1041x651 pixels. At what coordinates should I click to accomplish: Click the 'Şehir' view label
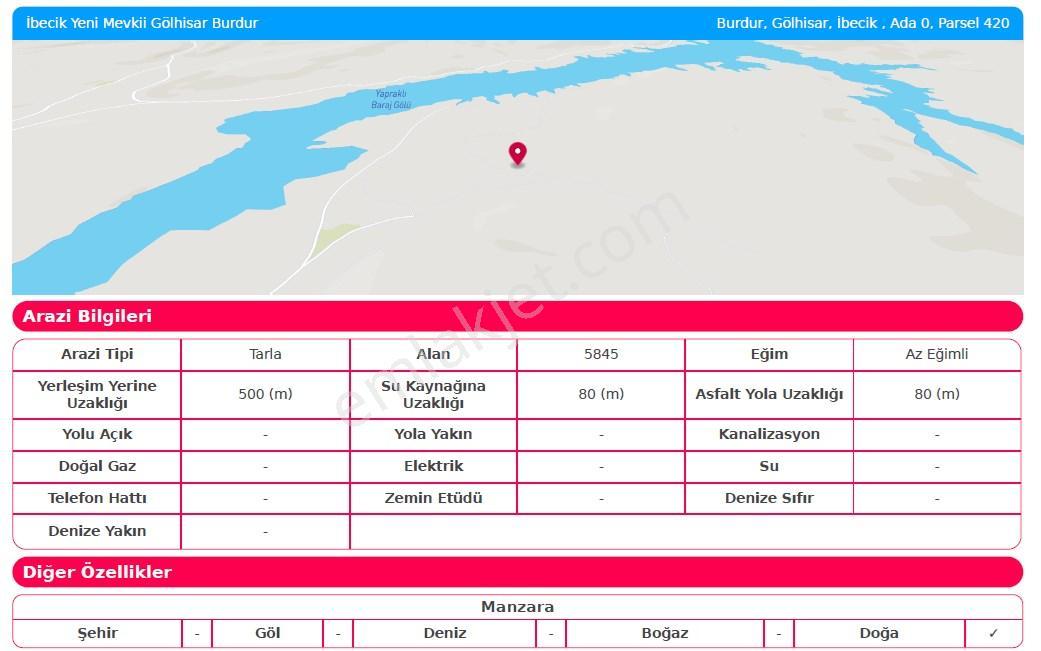[98, 633]
